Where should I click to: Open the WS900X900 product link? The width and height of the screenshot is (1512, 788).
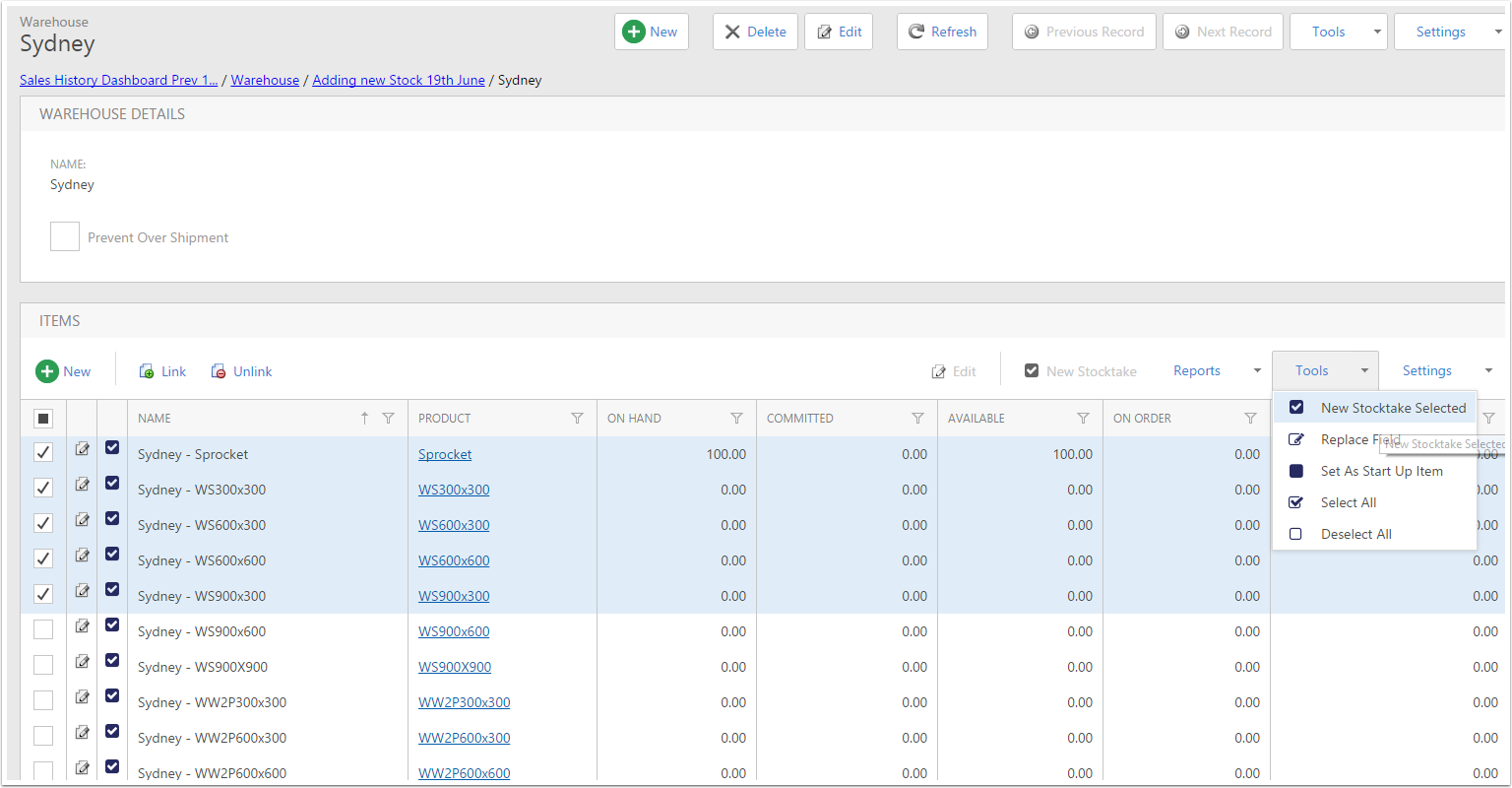tap(455, 667)
